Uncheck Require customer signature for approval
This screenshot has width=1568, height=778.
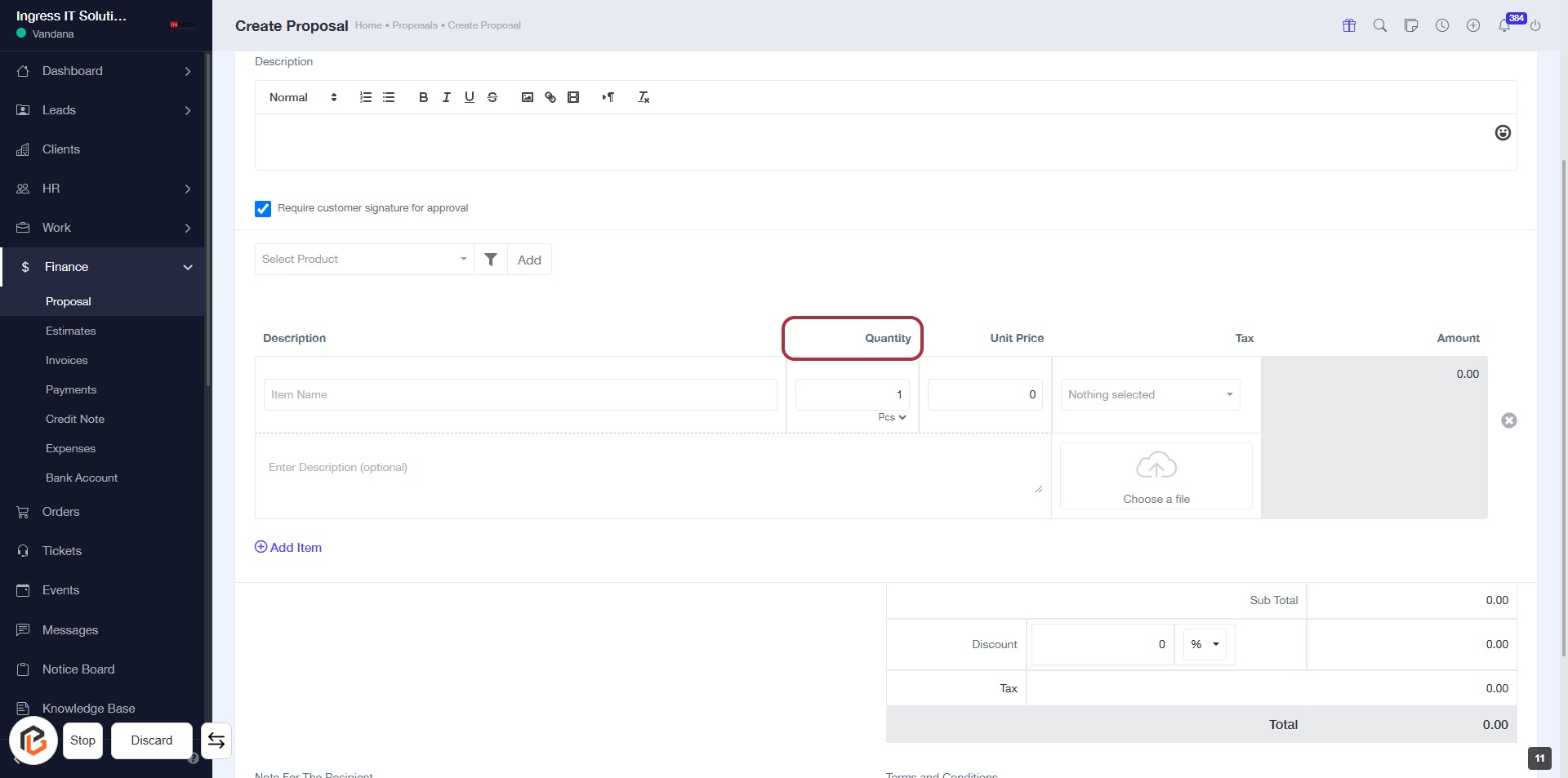click(263, 209)
